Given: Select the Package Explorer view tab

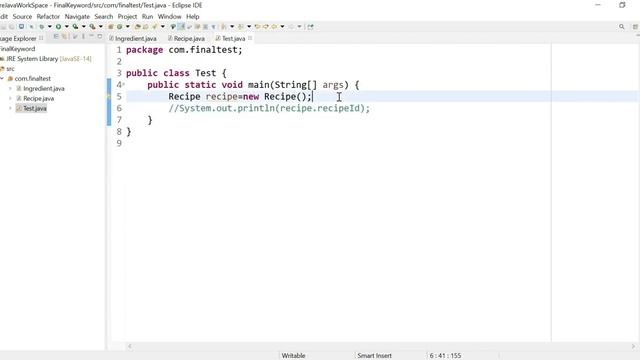Looking at the screenshot, I should [x=18, y=38].
